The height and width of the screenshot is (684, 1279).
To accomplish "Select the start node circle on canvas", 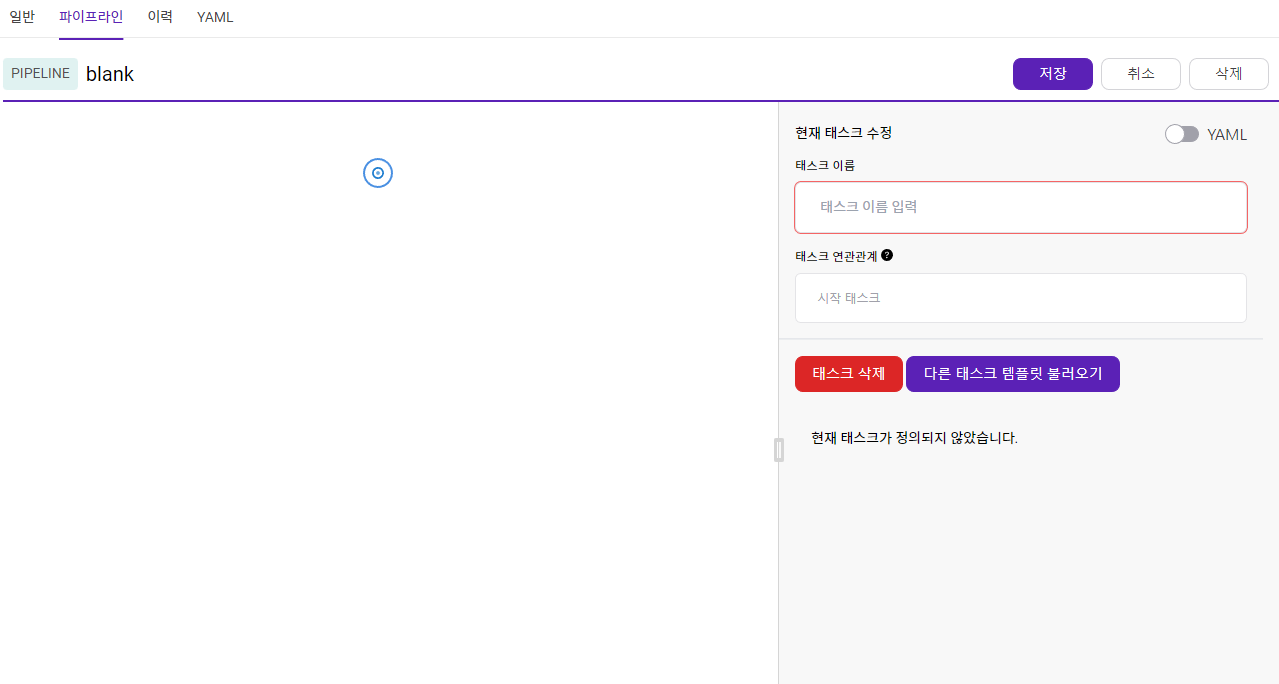I will [378, 173].
